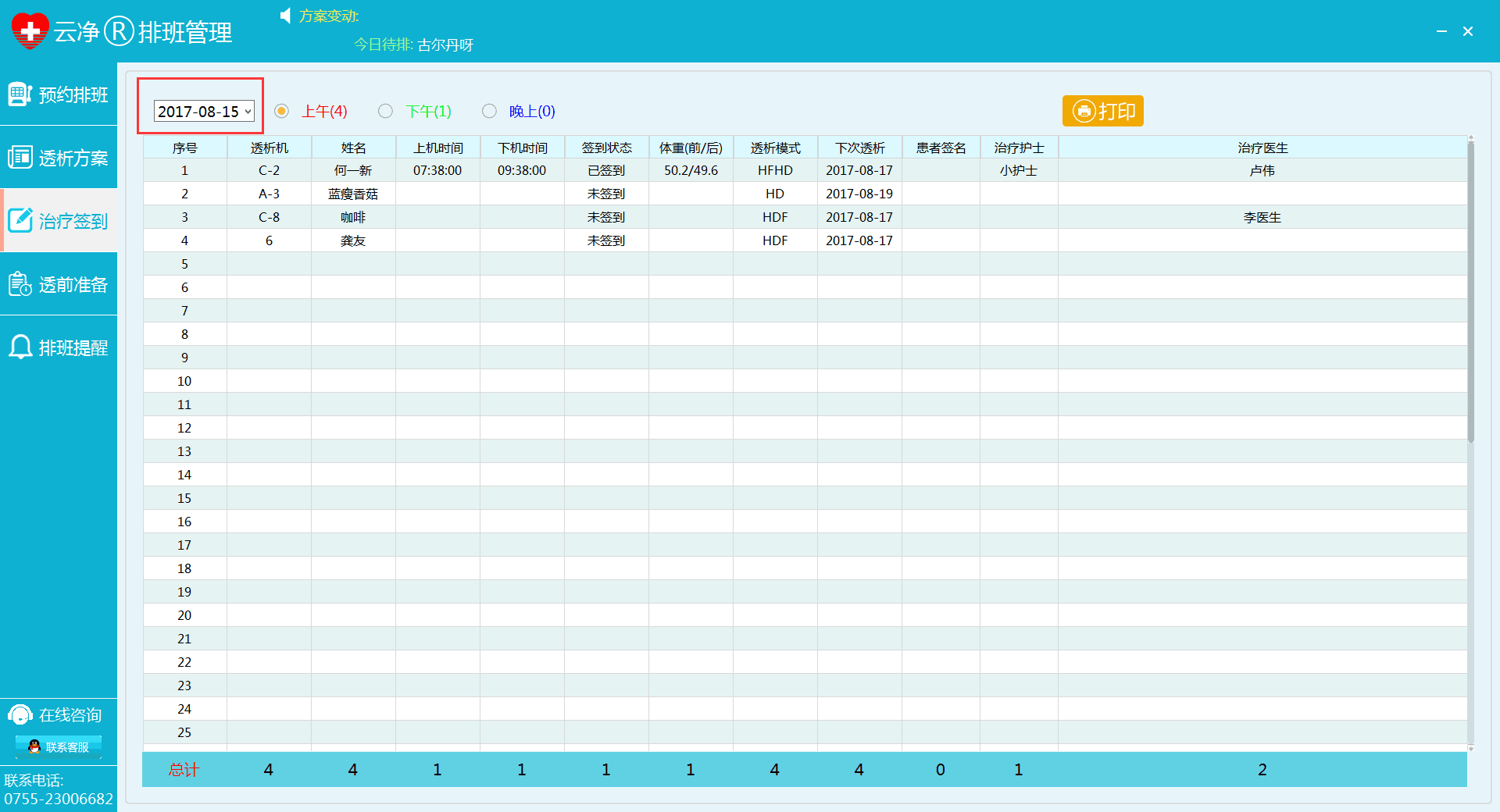Click the 在线咨询 headset icon
Viewport: 1500px width, 812px height.
(20, 715)
